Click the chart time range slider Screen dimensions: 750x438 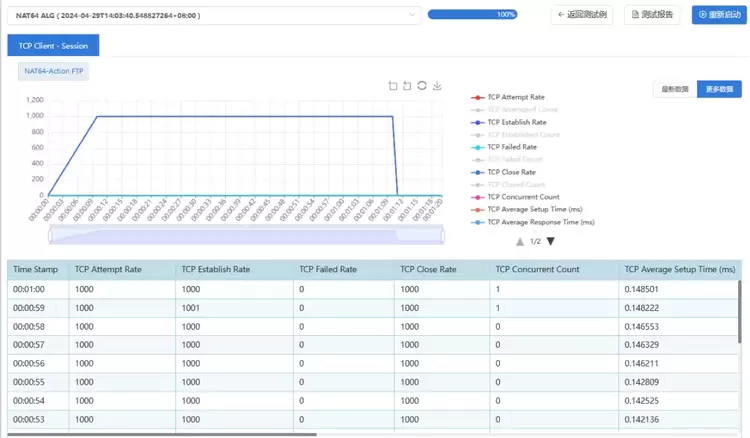pos(246,234)
